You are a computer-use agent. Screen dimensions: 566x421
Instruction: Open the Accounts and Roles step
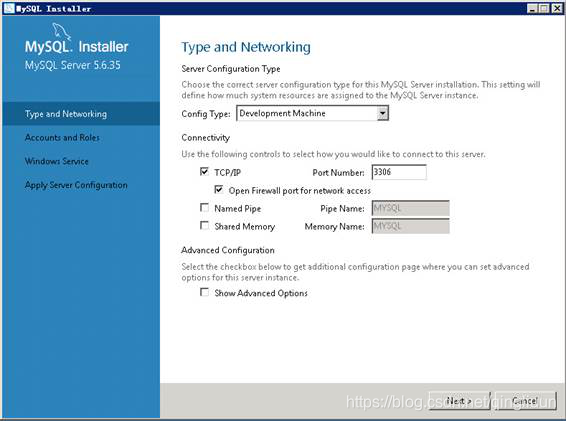point(62,138)
